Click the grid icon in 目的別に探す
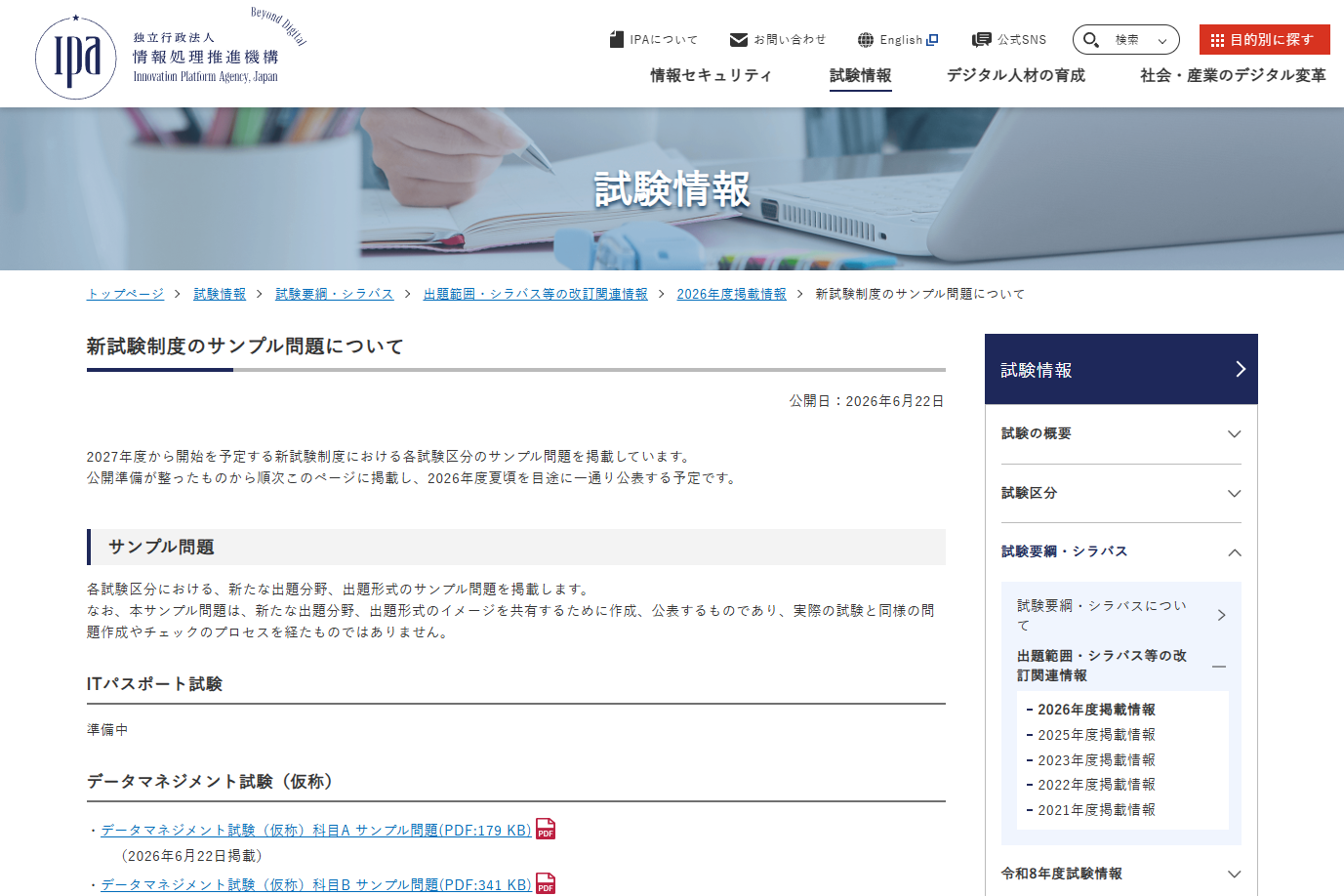The width and height of the screenshot is (1344, 896). tap(1217, 40)
